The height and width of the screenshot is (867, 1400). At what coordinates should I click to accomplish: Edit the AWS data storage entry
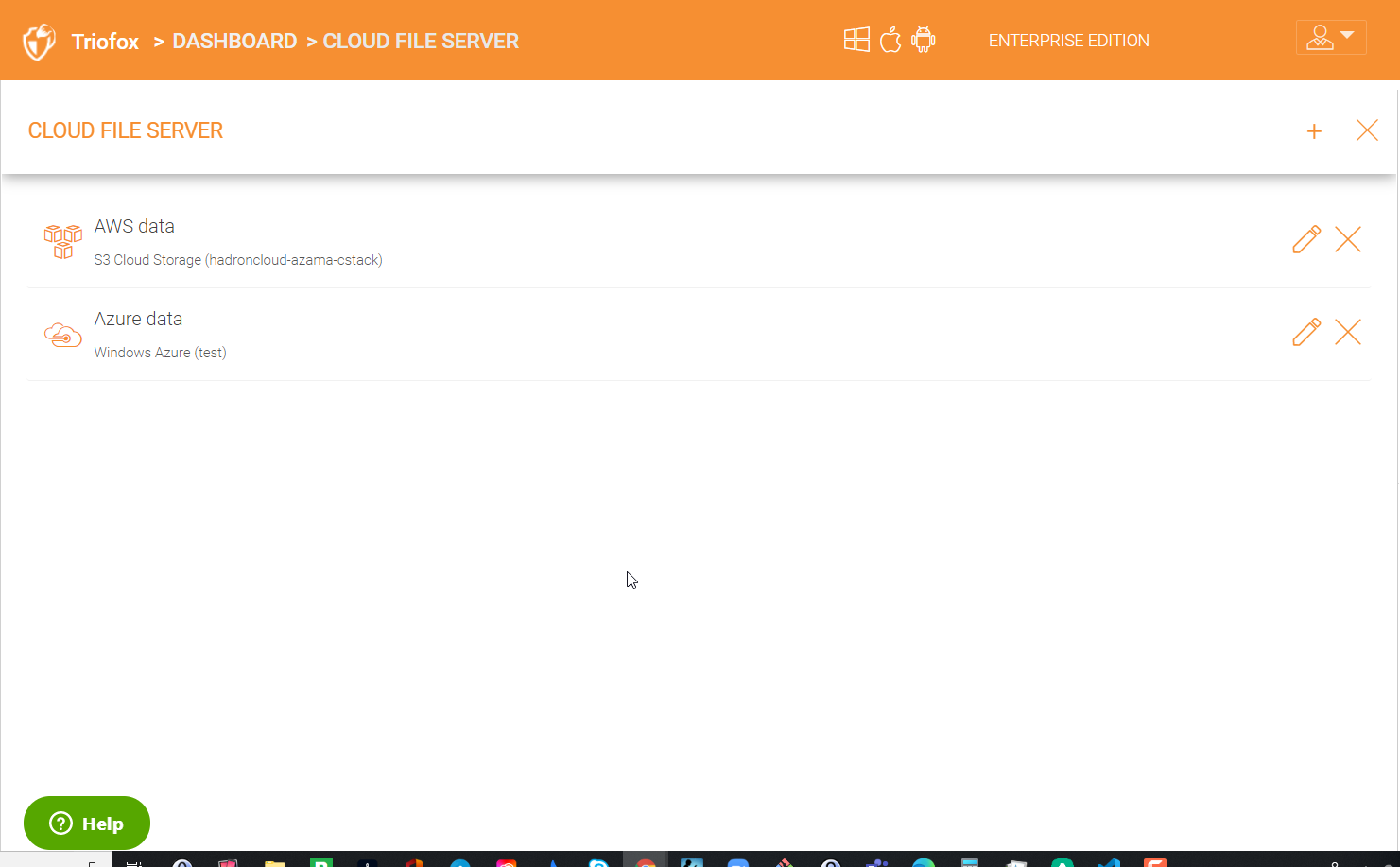pos(1306,239)
